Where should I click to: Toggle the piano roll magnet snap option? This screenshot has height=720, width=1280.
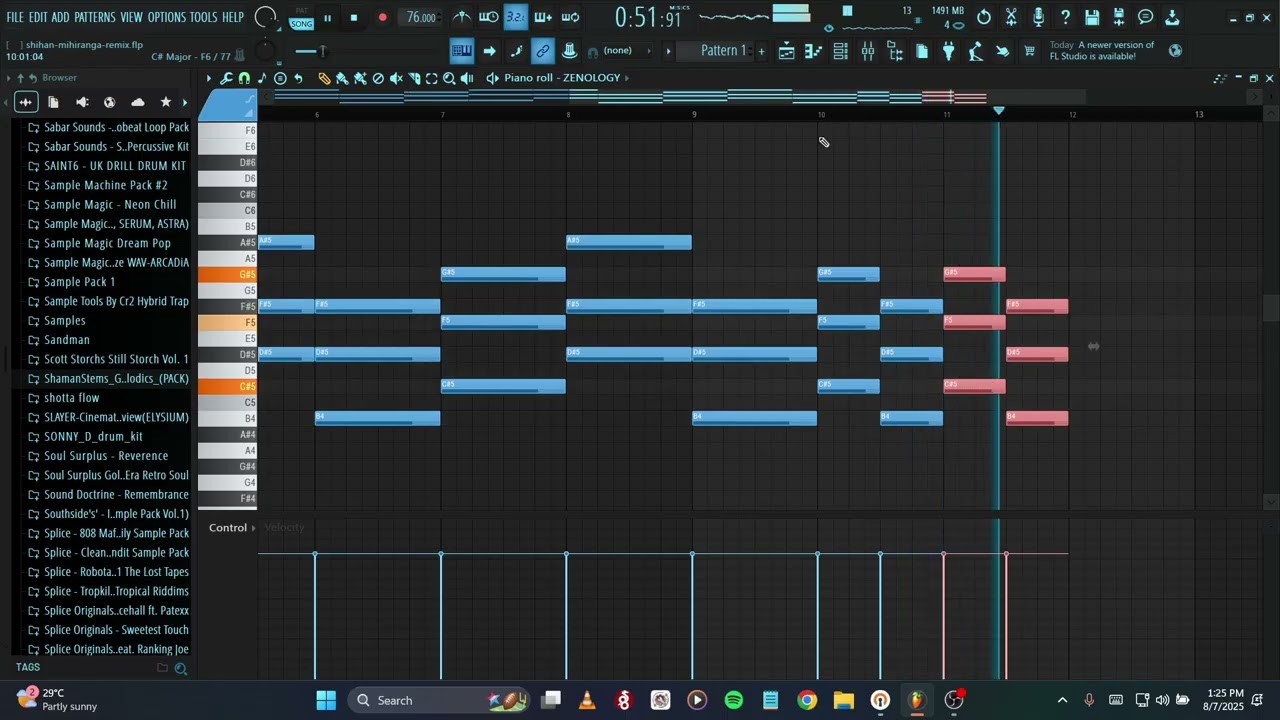[244, 78]
